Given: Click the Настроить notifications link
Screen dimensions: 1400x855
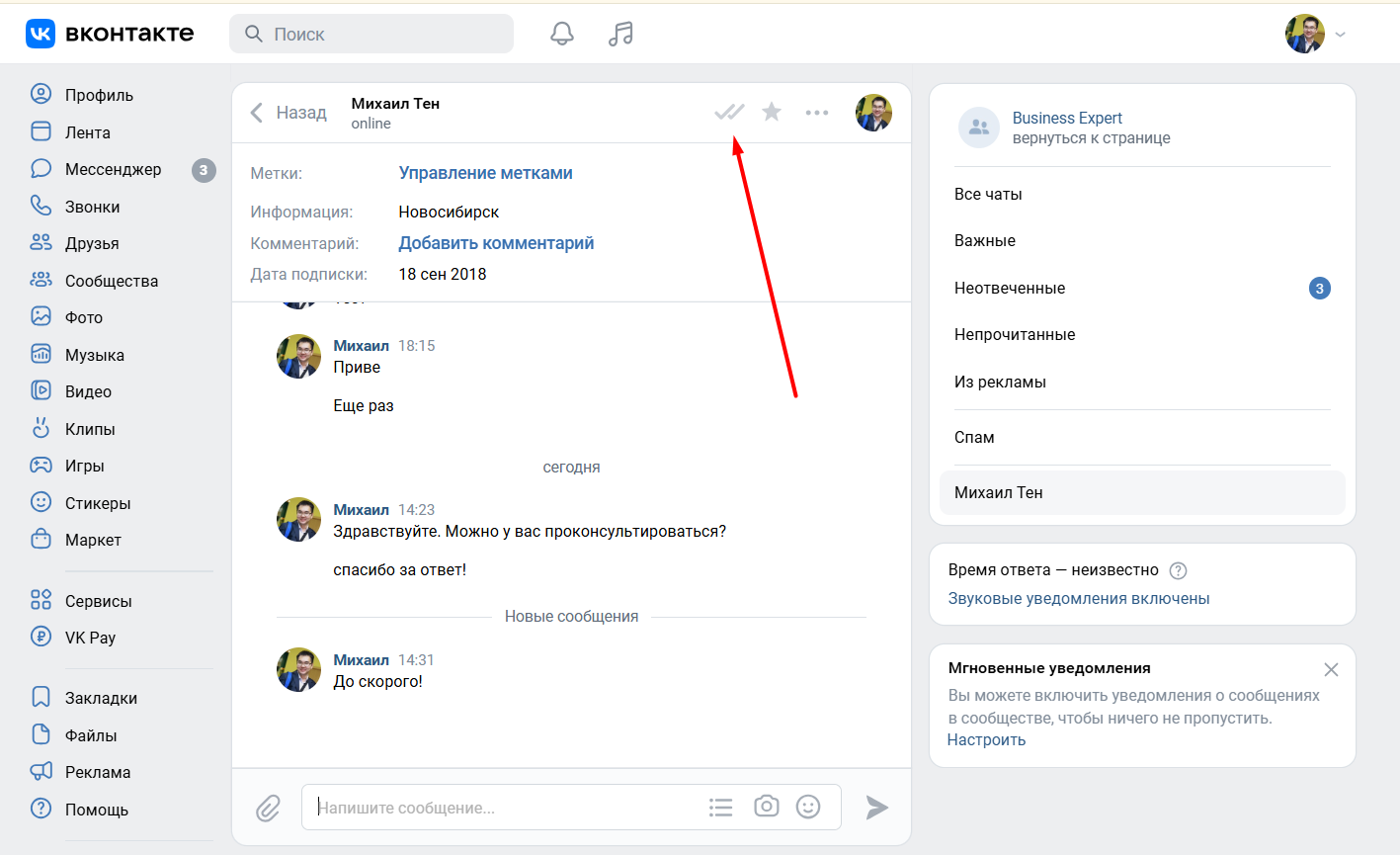Looking at the screenshot, I should pyautogui.click(x=986, y=740).
